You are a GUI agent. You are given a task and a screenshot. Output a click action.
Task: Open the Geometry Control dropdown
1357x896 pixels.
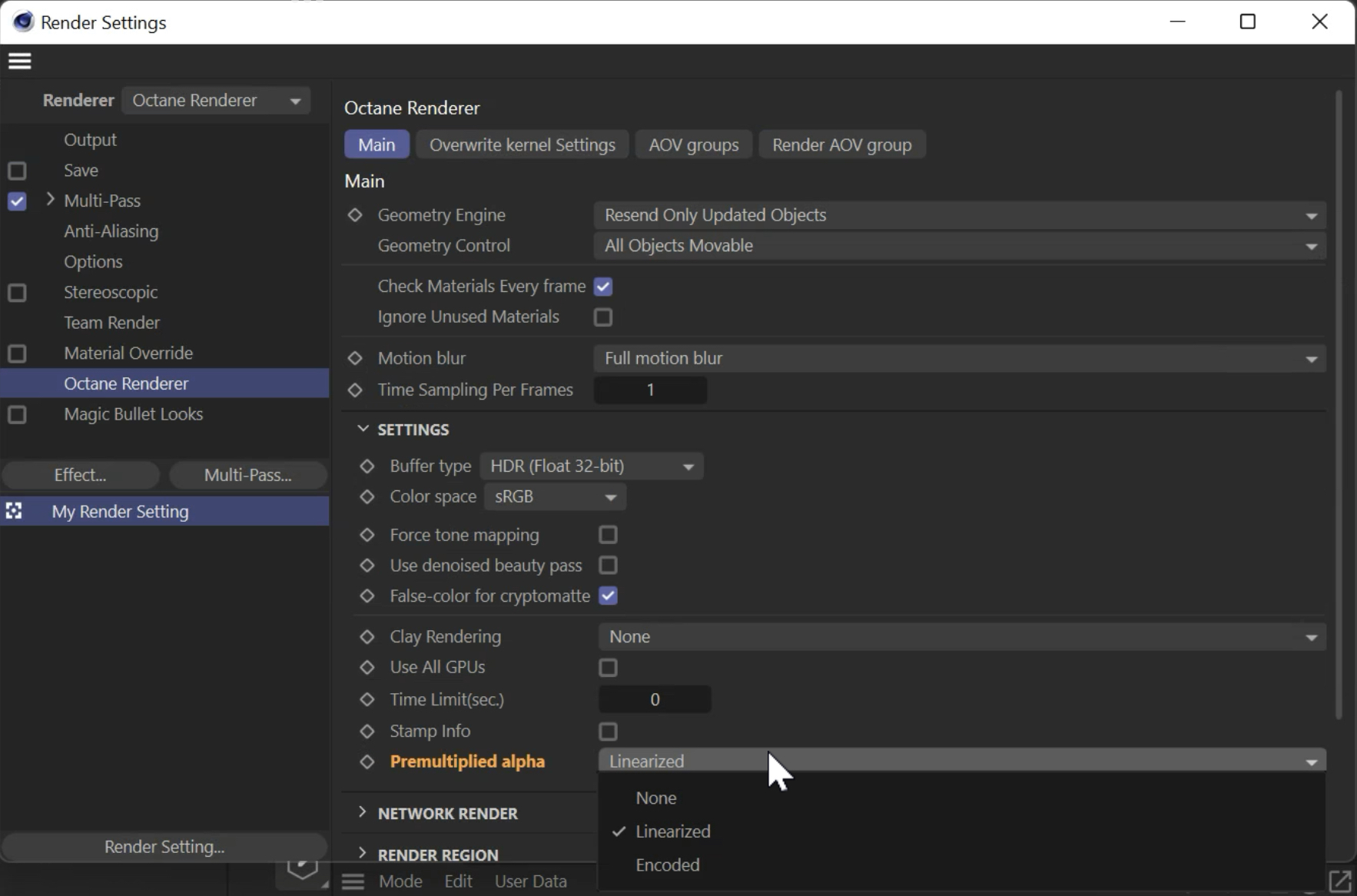click(x=960, y=246)
